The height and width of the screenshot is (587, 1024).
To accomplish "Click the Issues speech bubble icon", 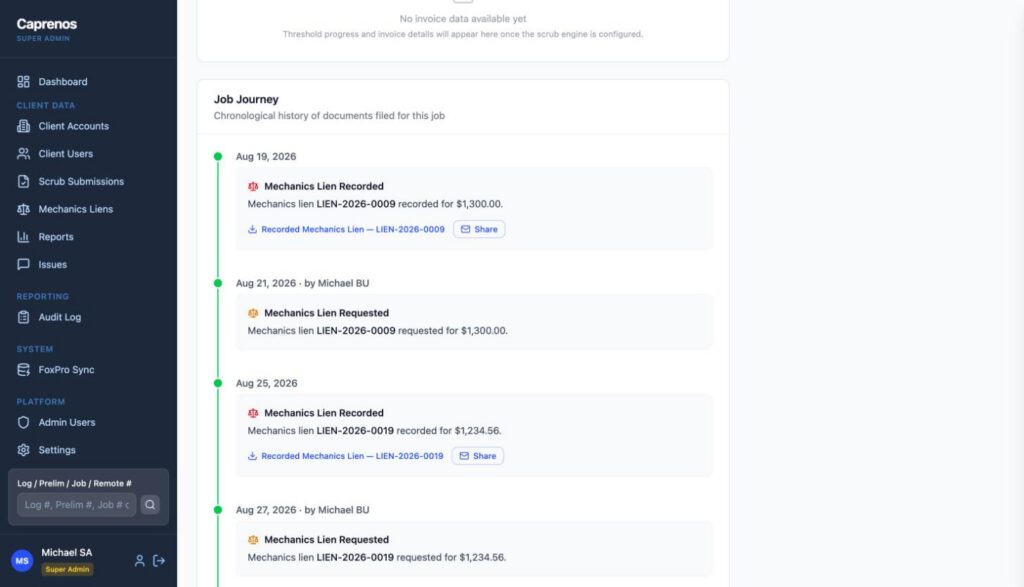I will pos(24,264).
